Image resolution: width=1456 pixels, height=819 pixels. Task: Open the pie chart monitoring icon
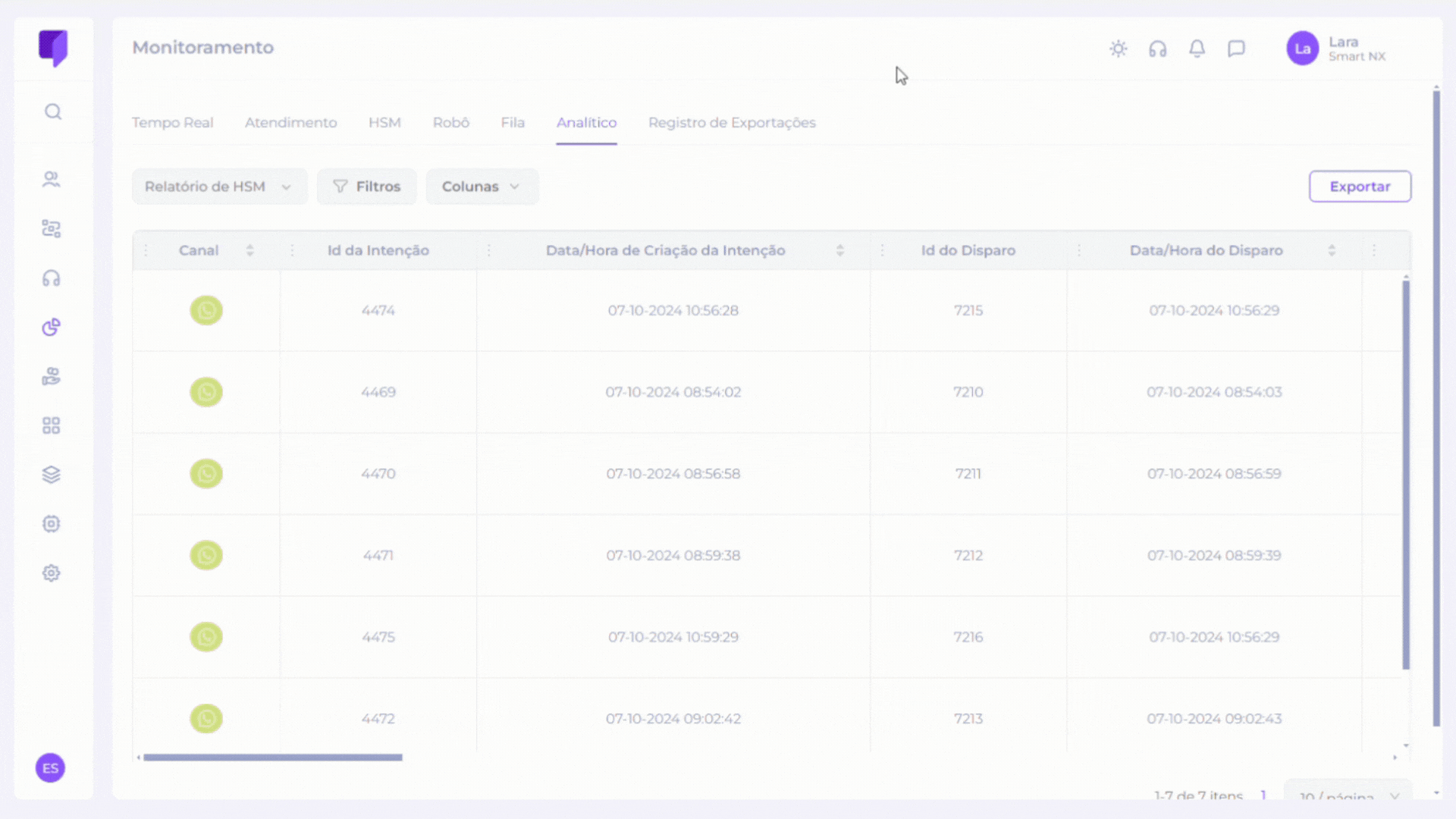coord(51,327)
